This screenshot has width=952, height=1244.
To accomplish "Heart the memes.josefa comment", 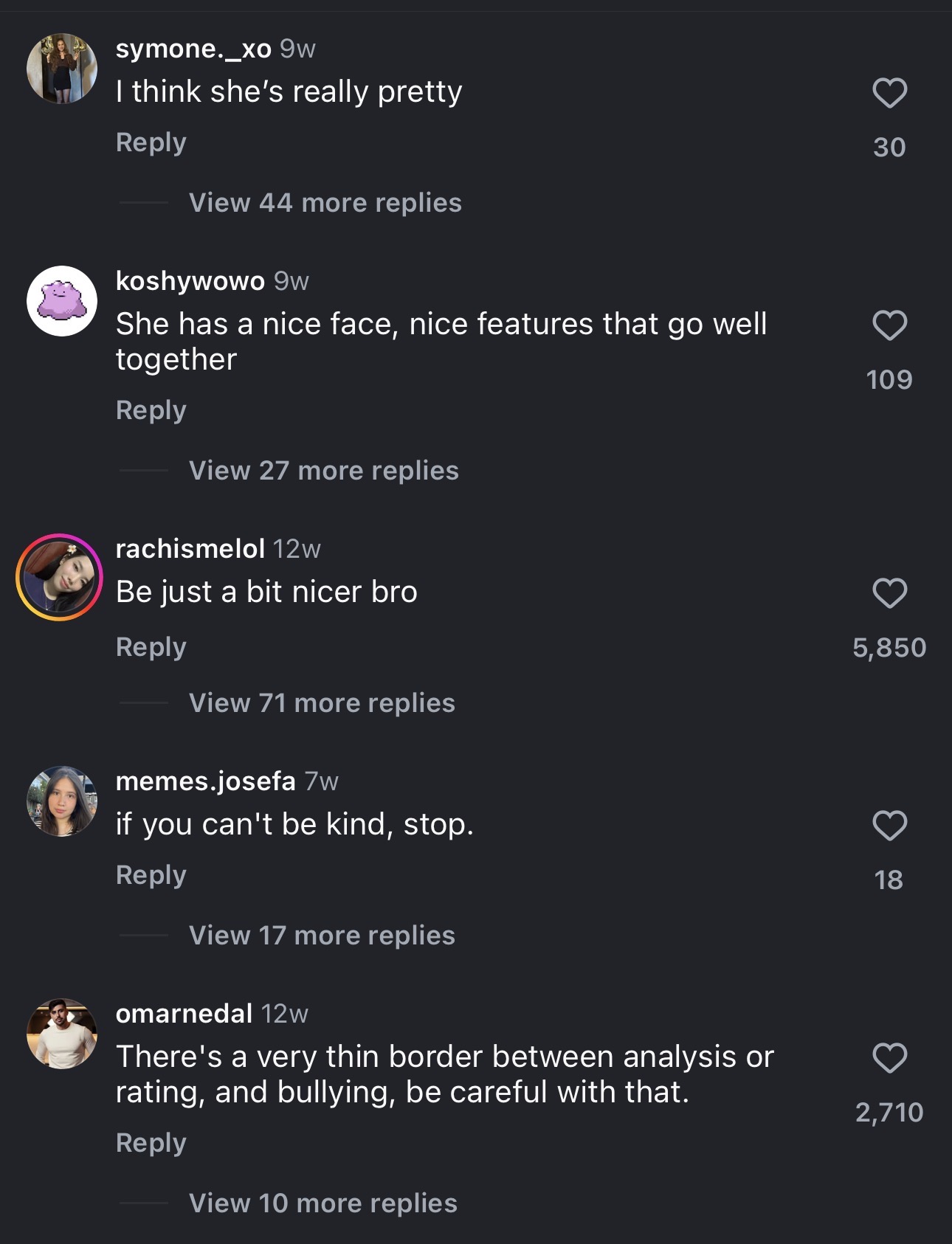I will [x=889, y=826].
